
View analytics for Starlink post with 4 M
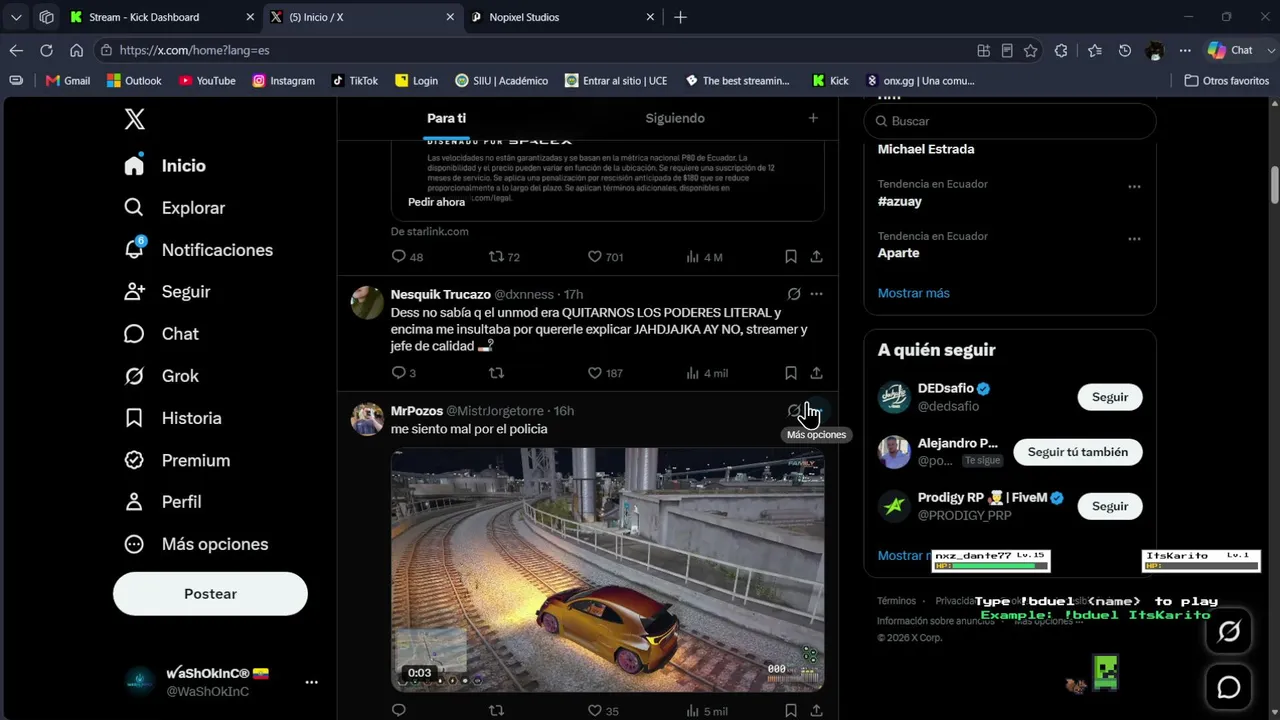[x=704, y=257]
